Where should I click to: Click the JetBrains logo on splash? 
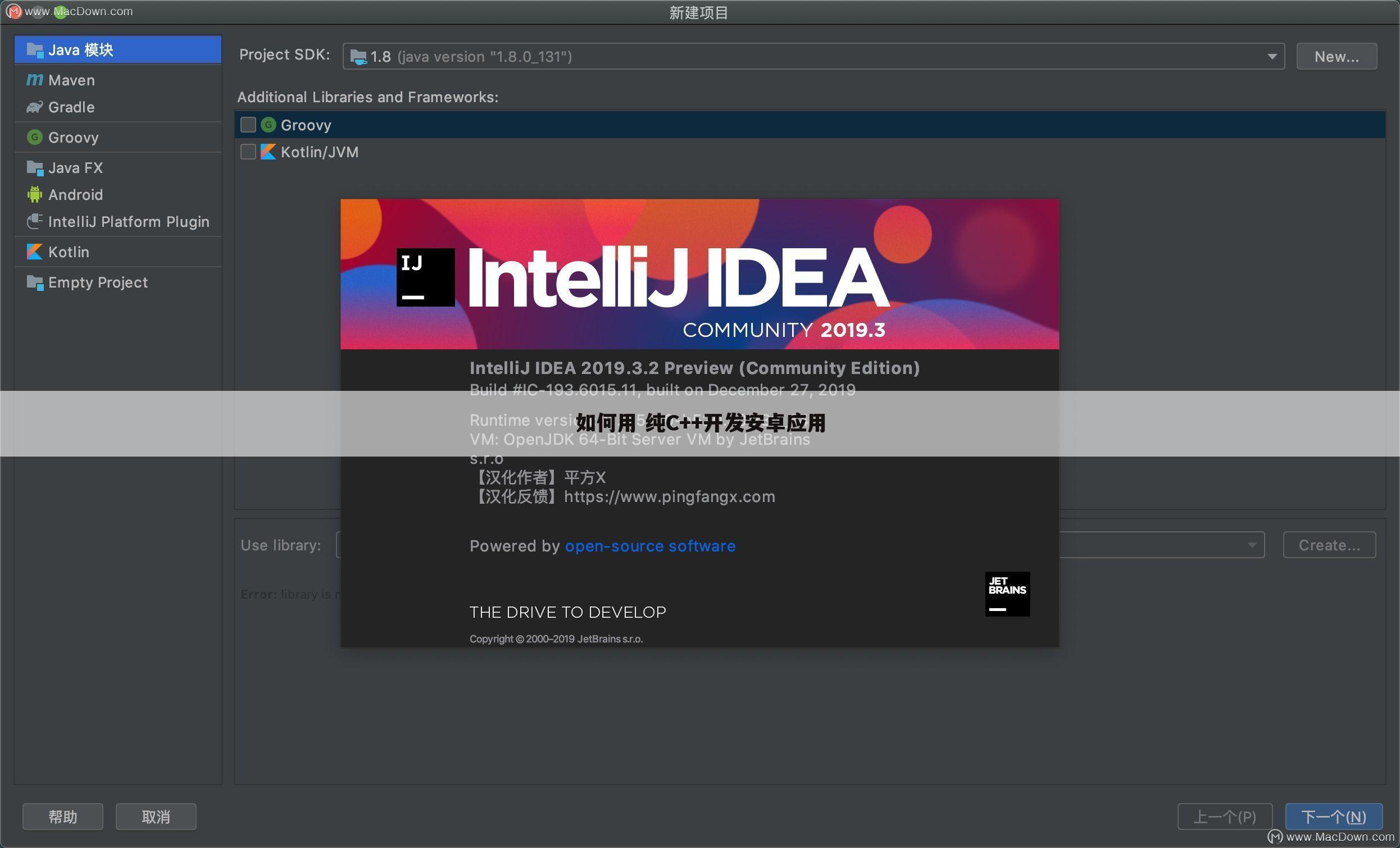coord(1007,594)
